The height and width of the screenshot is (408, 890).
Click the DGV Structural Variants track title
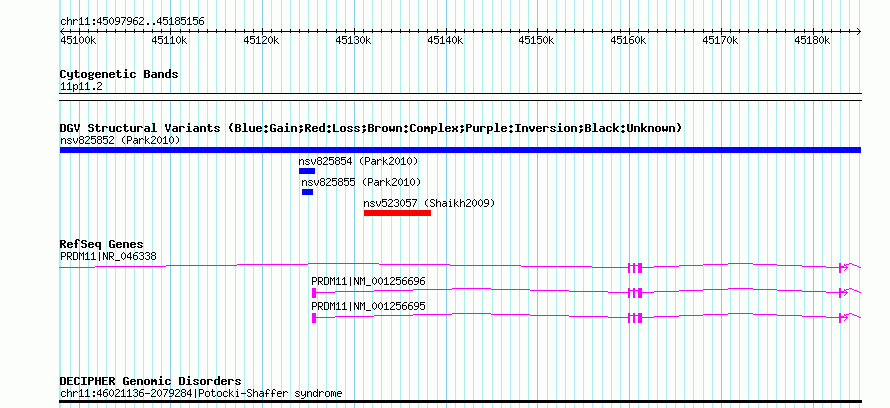pos(371,128)
